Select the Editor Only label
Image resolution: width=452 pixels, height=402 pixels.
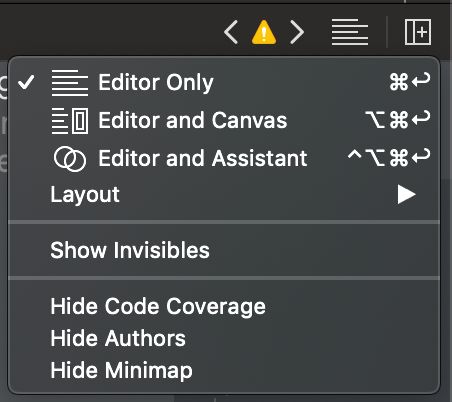click(156, 83)
